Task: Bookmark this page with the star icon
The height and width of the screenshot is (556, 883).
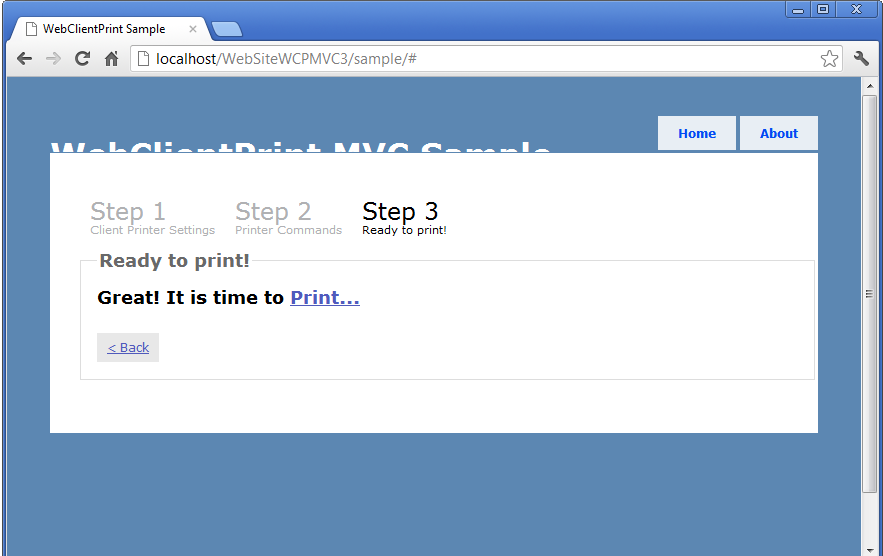Action: [829, 59]
